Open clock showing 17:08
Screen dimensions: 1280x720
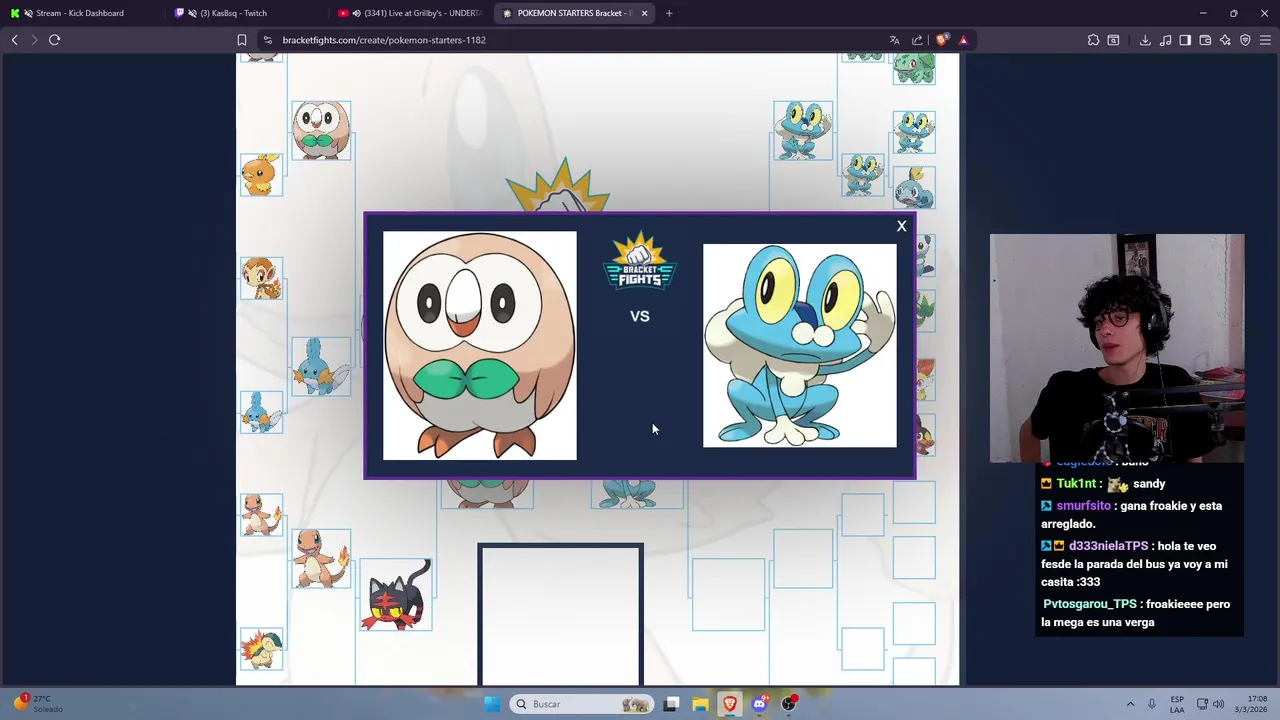pyautogui.click(x=1253, y=704)
